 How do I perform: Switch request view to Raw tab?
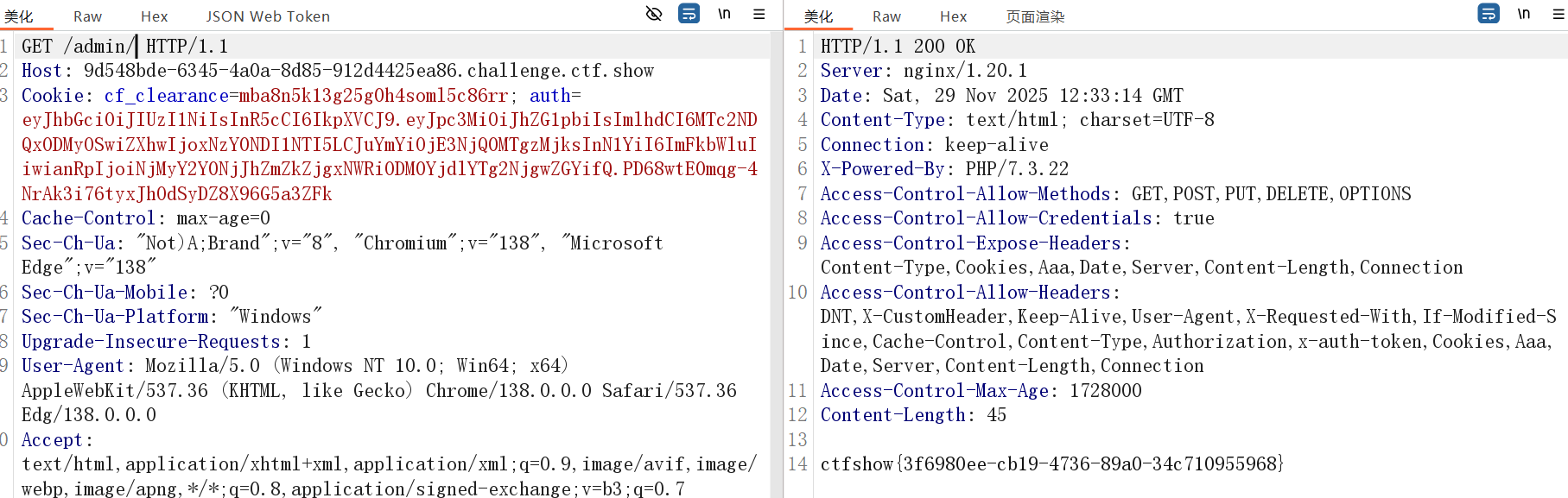[87, 16]
